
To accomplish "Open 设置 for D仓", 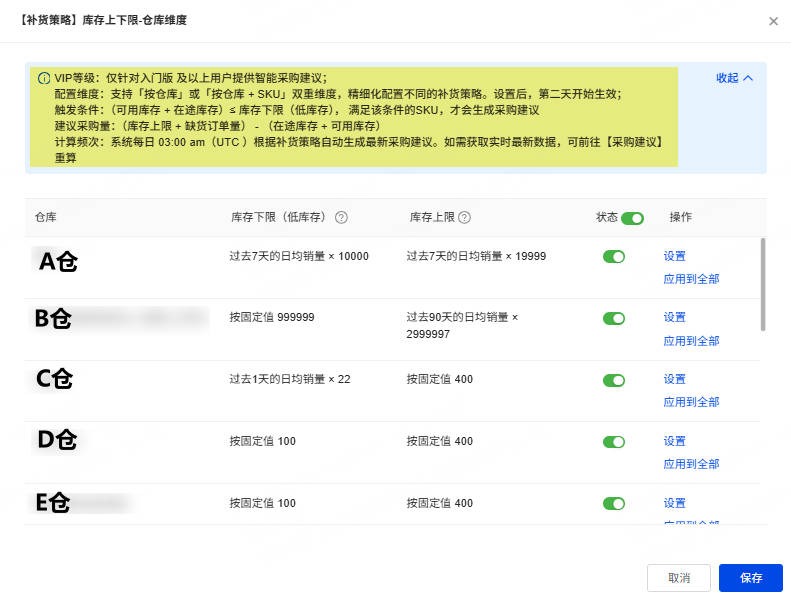I will tap(674, 441).
